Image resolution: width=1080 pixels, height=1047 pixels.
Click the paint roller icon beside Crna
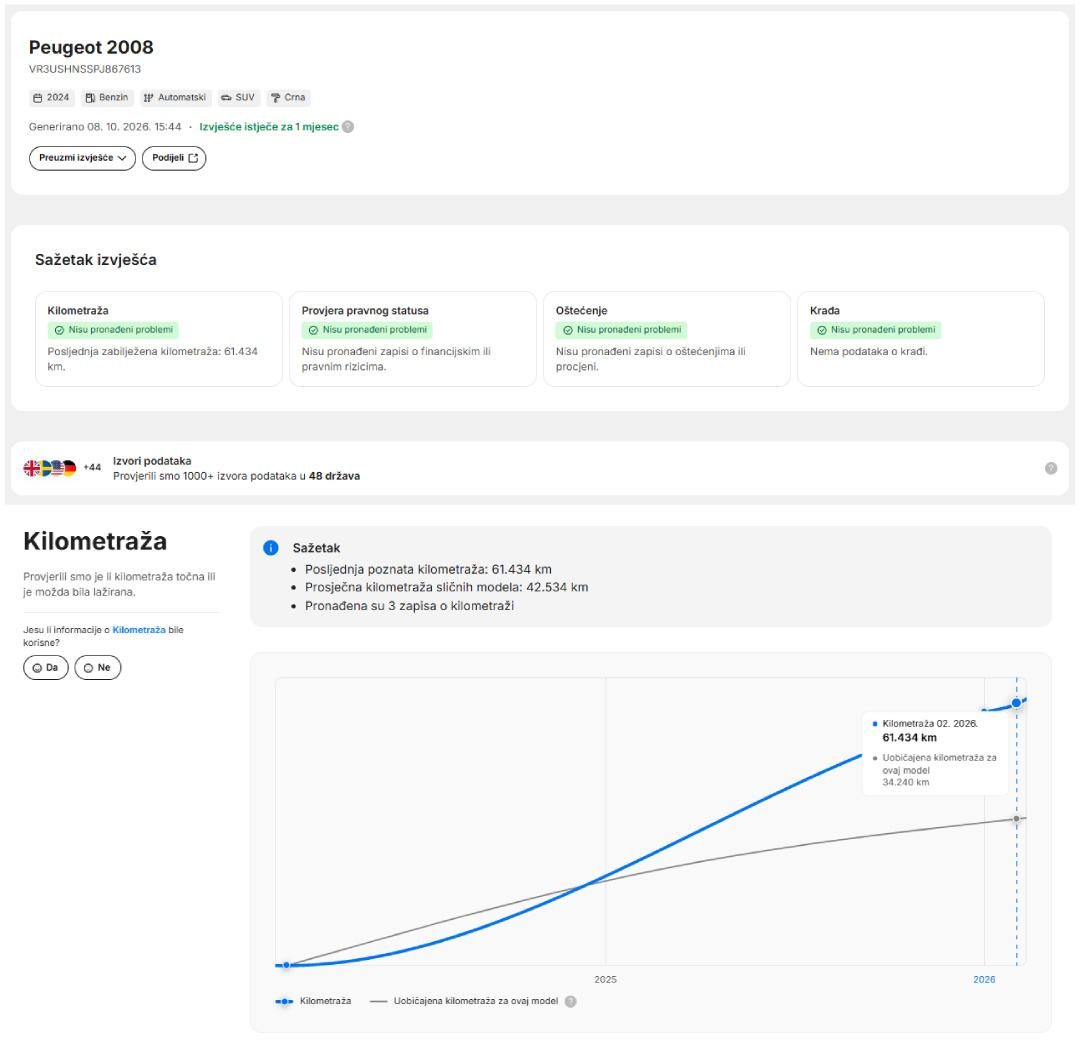pos(276,98)
